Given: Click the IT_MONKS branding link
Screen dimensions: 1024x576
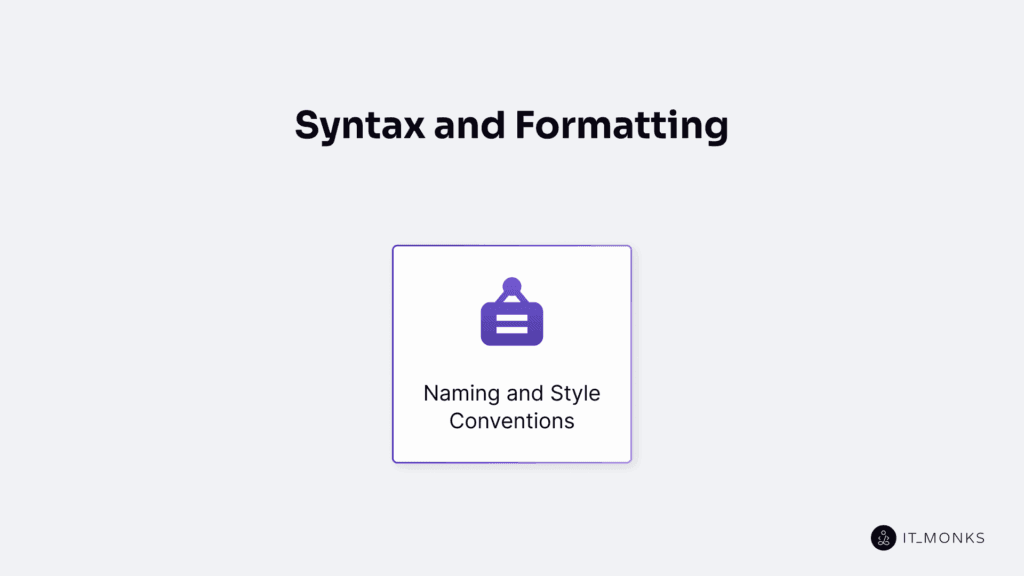Looking at the screenshot, I should [x=928, y=538].
